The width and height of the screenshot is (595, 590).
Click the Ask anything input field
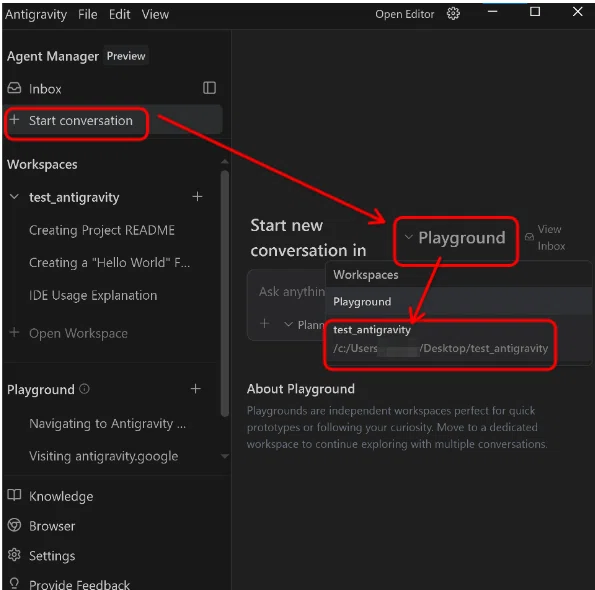[x=291, y=291]
